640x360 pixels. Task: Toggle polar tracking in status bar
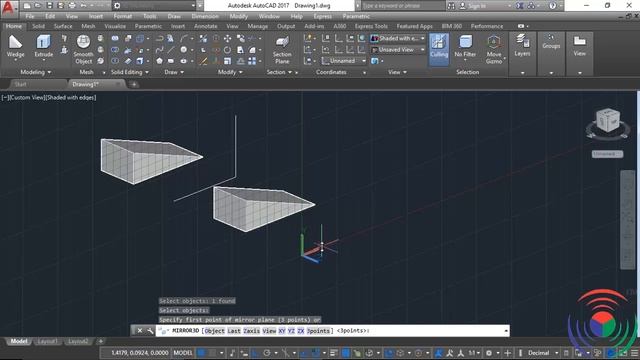pyautogui.click(x=267, y=353)
